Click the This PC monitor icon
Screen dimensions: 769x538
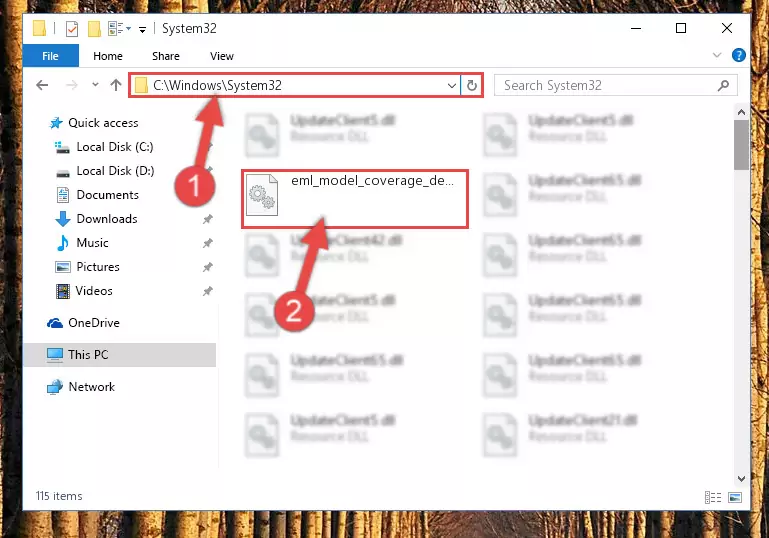click(x=54, y=355)
